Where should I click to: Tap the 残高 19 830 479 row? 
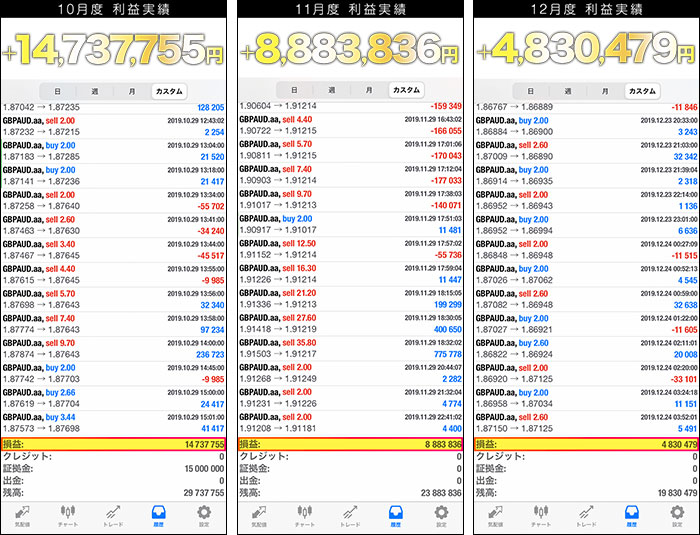pyautogui.click(x=586, y=493)
